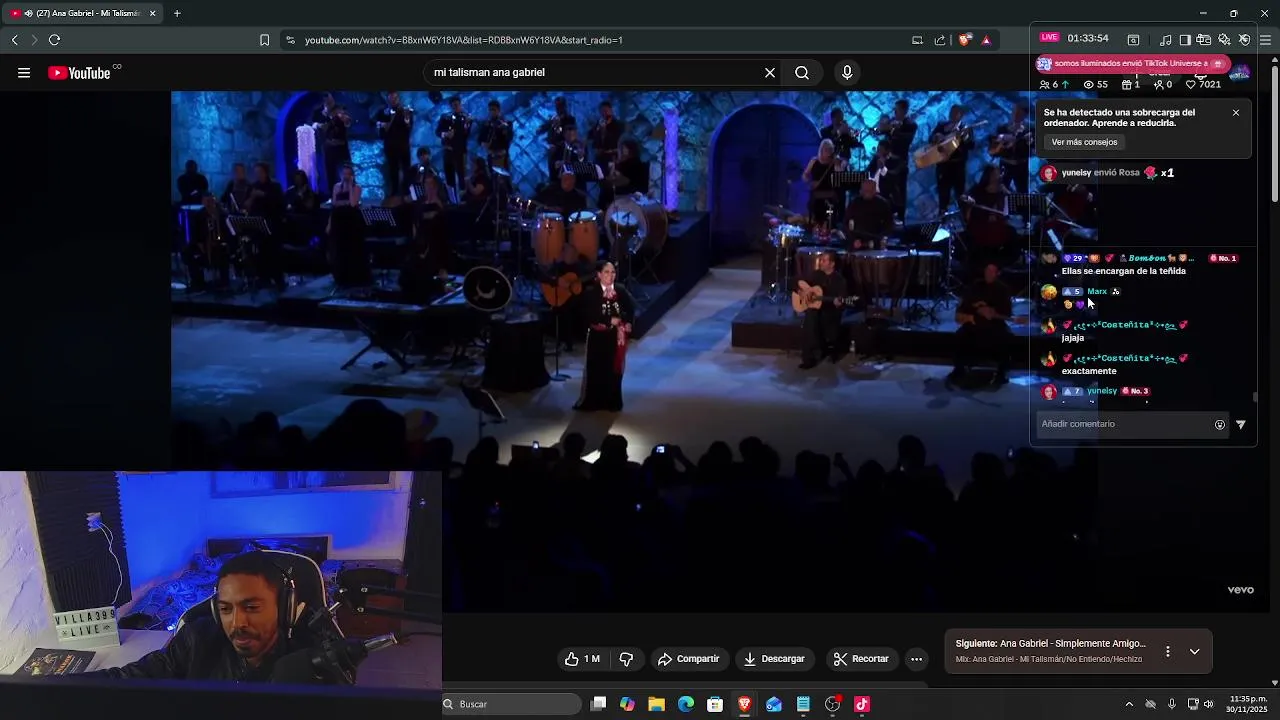Select the Ana Gabriel - Mi Talismán tab

84,13
